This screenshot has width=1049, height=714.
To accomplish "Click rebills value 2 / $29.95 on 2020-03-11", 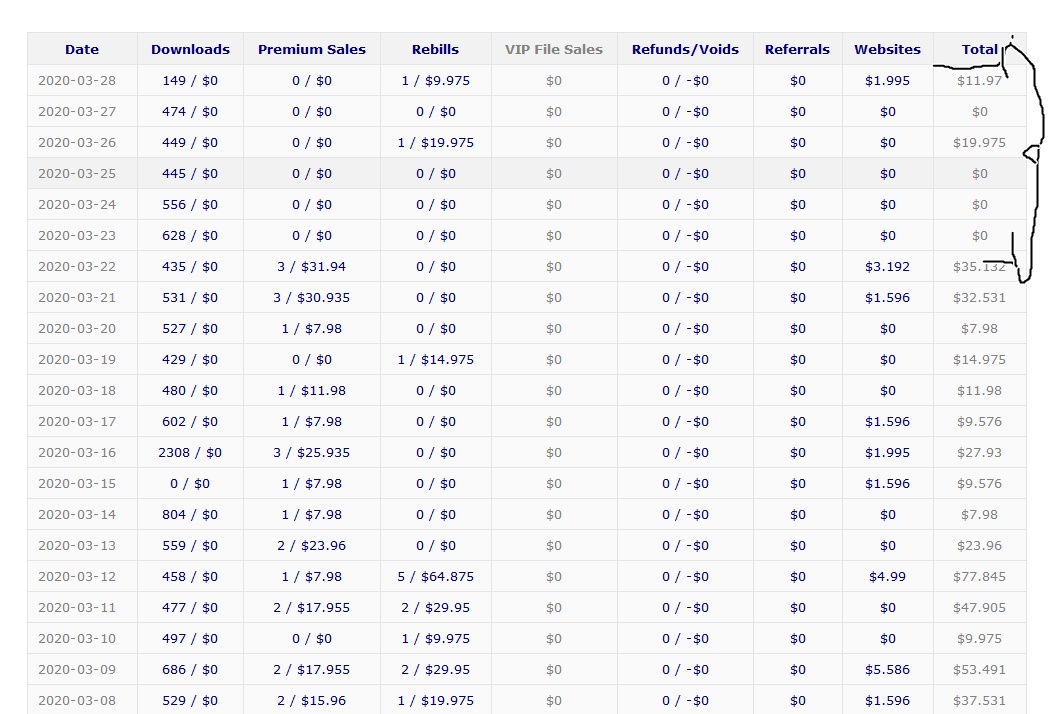I will (x=436, y=608).
